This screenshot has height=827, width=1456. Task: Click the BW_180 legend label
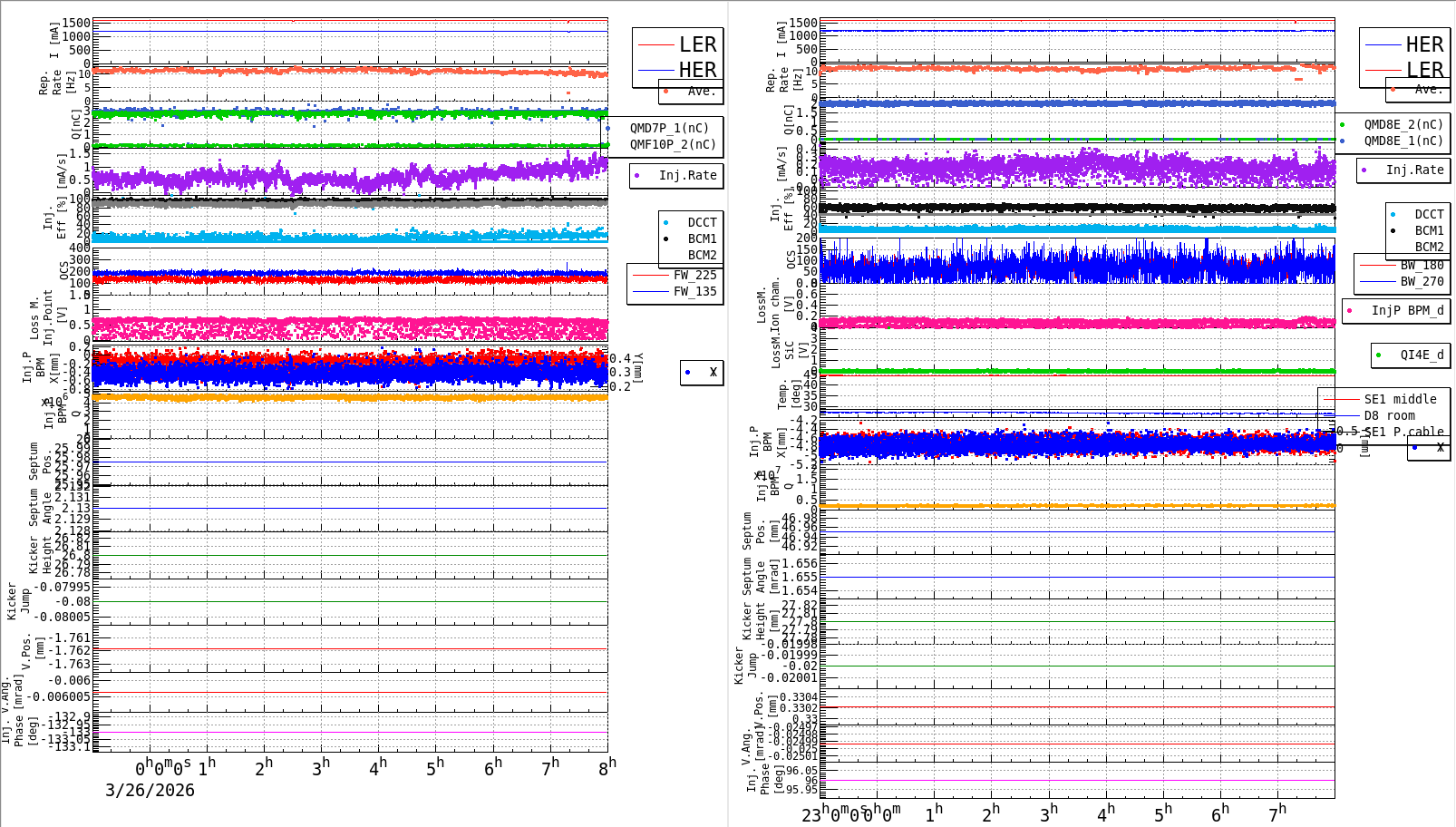coord(1422,265)
